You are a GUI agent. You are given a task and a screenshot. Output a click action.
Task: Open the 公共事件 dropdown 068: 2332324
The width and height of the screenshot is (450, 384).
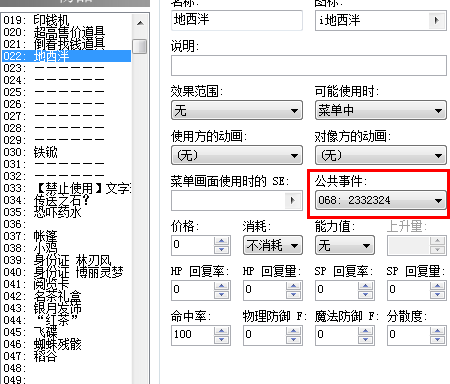coord(381,200)
